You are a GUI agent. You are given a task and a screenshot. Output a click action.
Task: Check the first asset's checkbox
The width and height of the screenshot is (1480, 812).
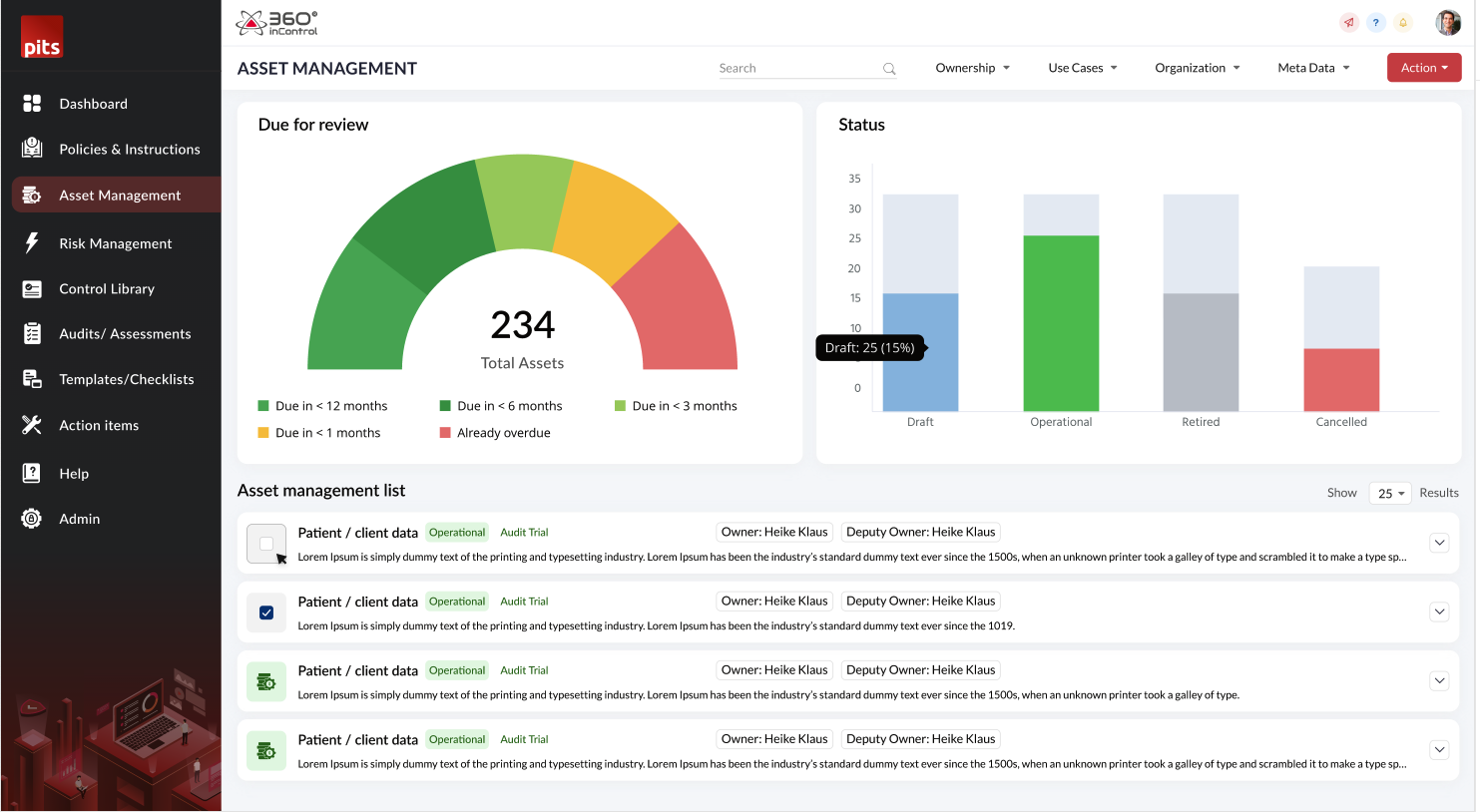(265, 543)
